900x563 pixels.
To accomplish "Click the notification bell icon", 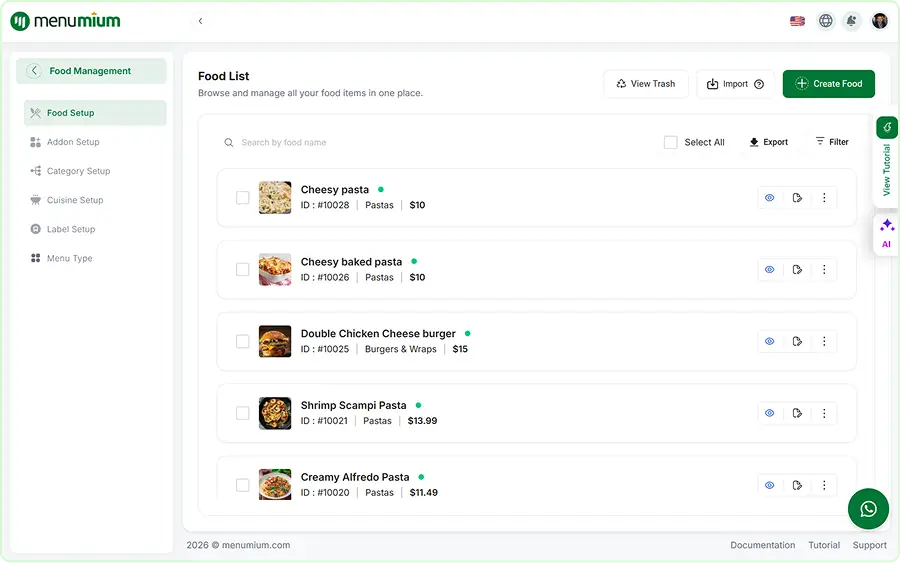I will (x=851, y=21).
